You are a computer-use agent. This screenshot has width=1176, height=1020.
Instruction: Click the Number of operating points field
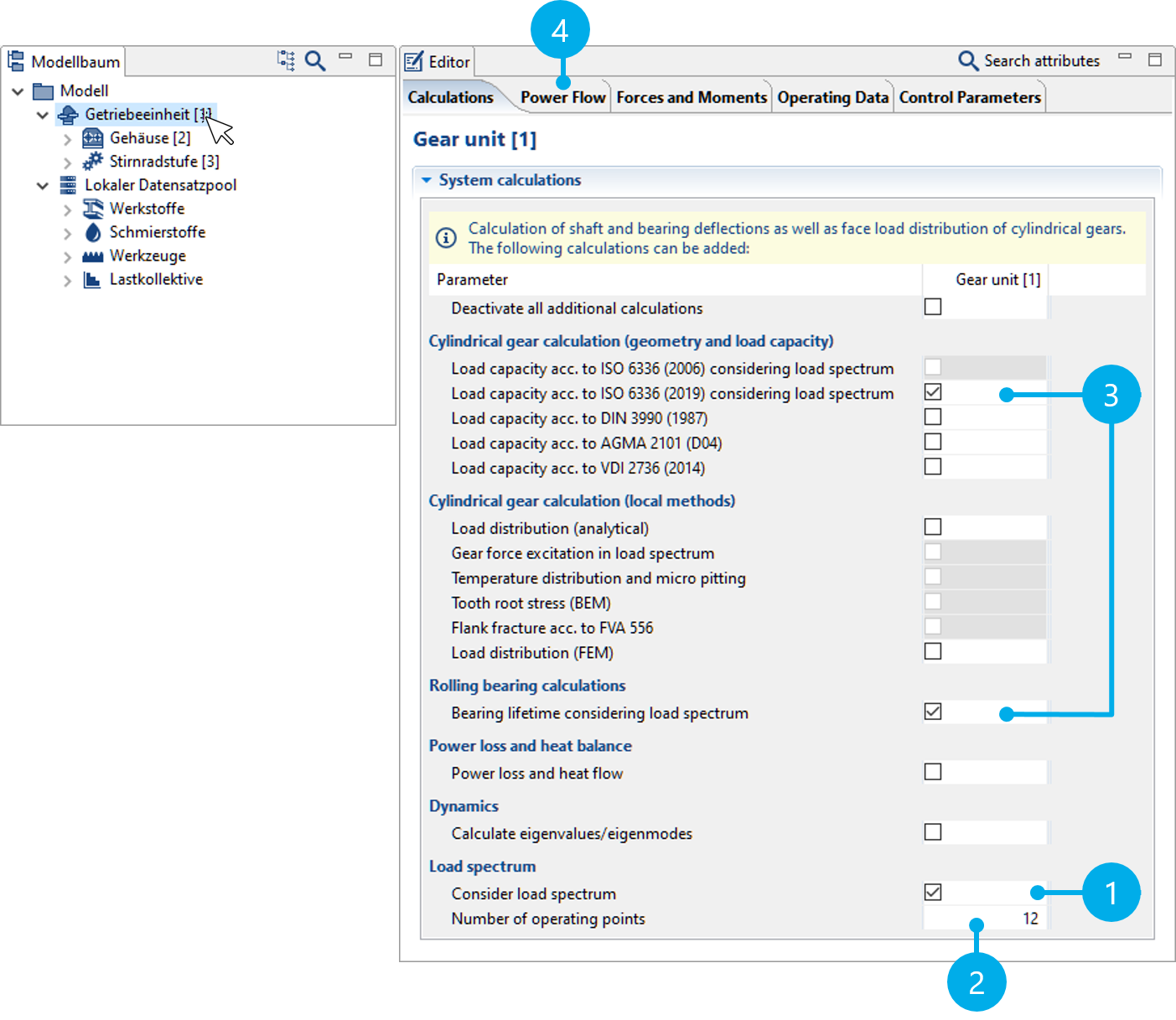point(985,919)
